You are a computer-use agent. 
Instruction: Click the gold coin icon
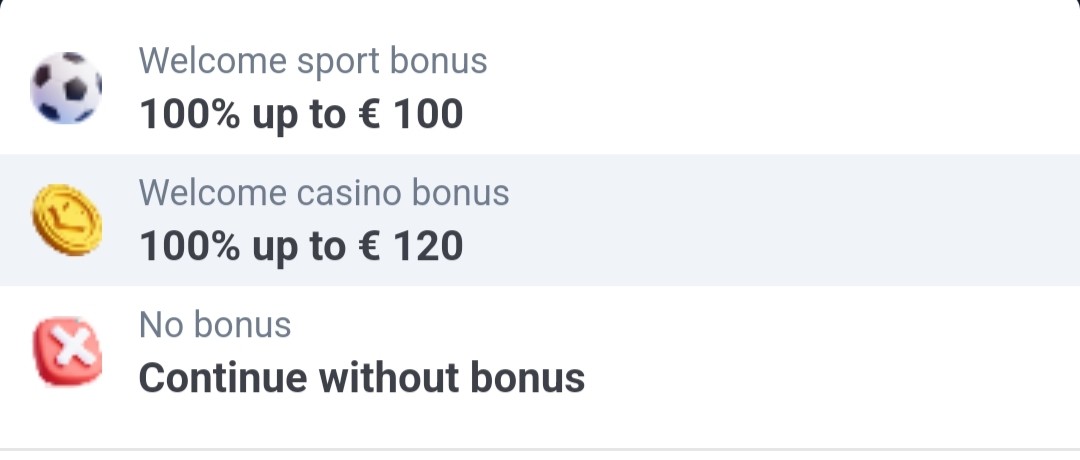[67, 220]
